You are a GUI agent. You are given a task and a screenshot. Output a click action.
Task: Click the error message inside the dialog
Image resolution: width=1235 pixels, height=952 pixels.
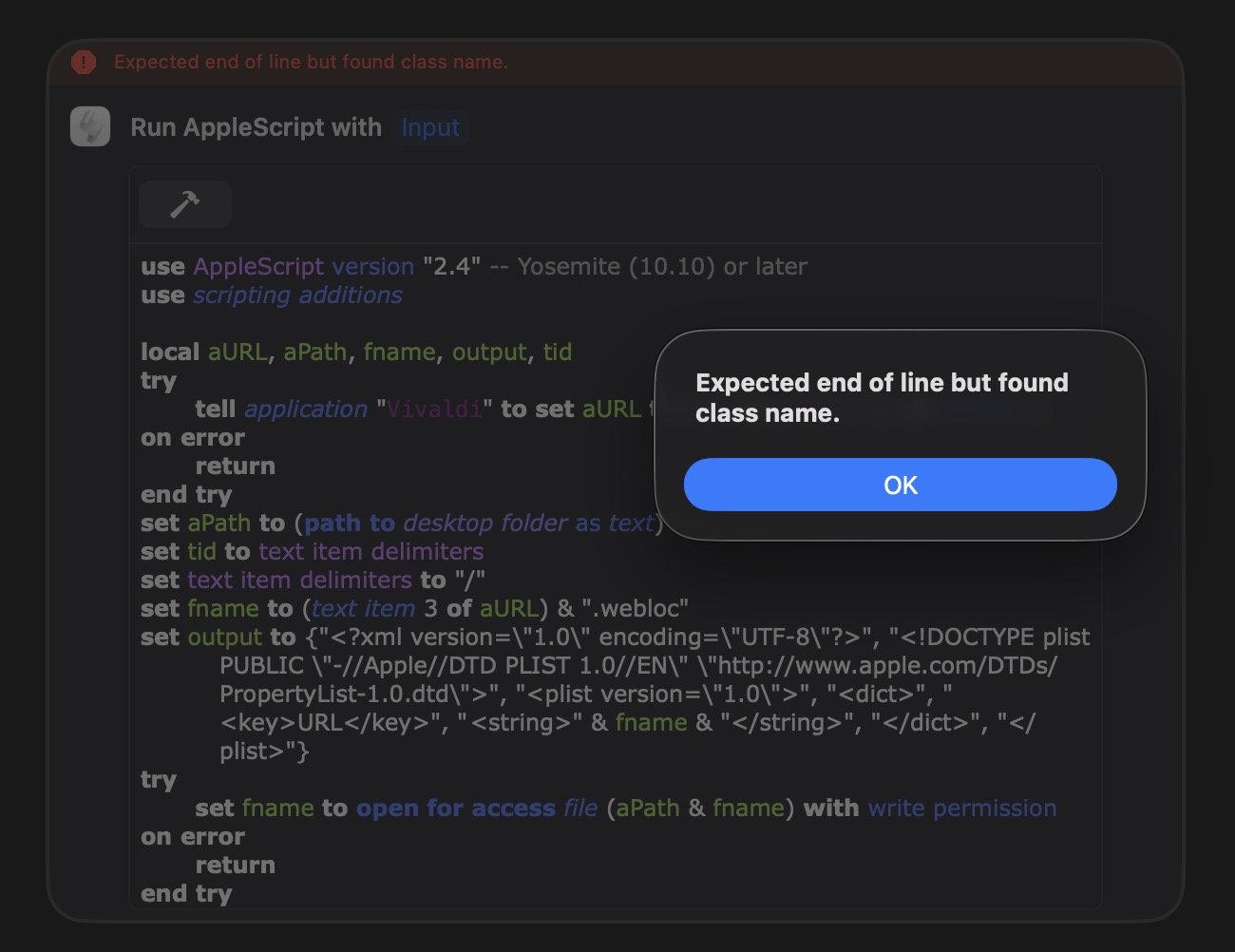point(881,398)
